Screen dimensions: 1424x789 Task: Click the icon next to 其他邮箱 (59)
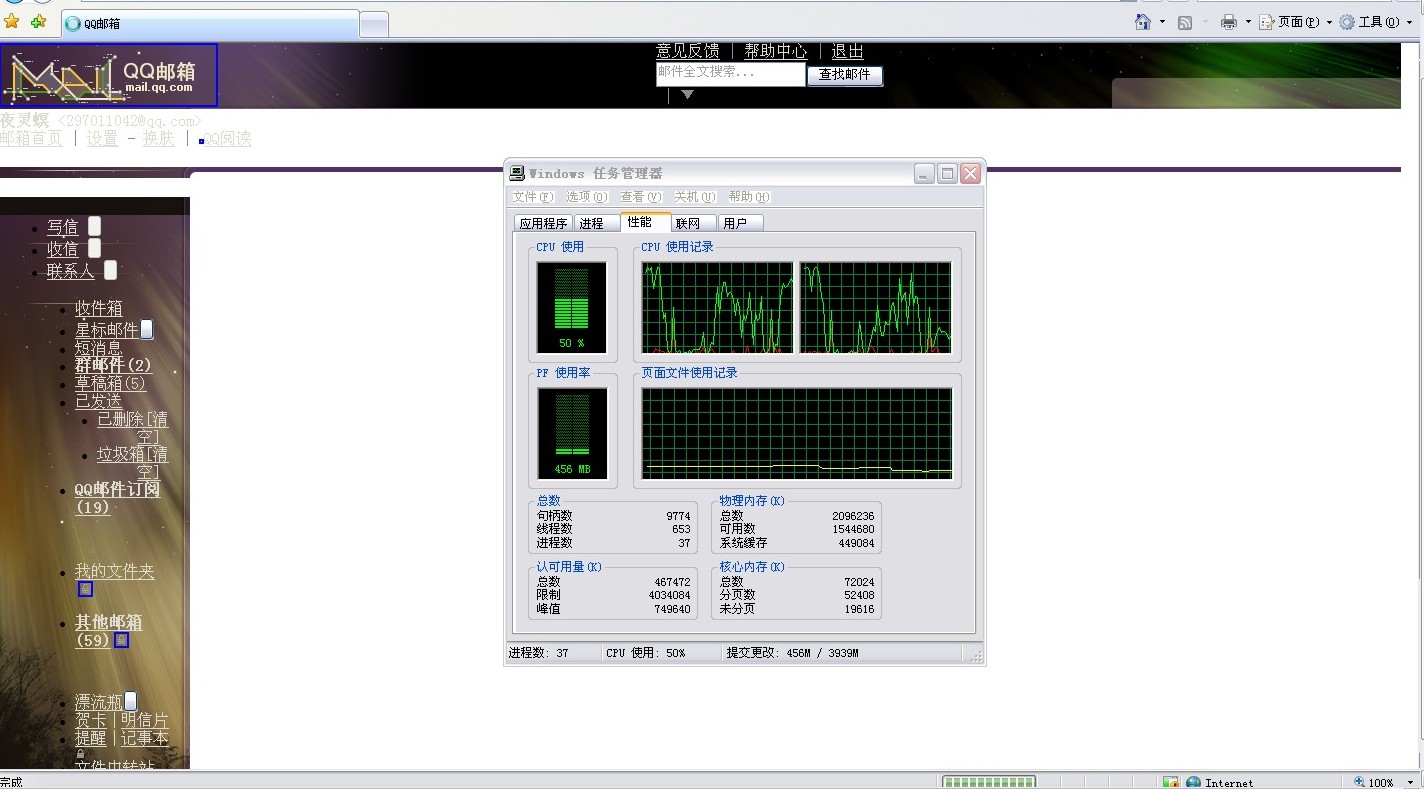121,640
